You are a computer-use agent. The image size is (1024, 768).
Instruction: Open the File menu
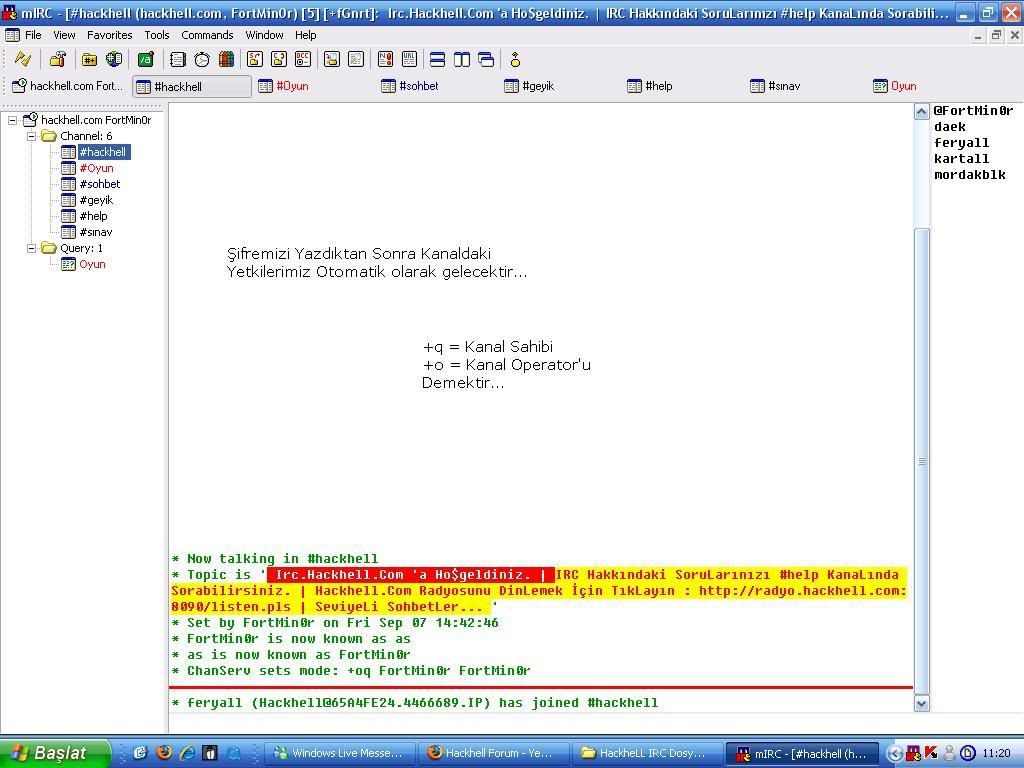(33, 35)
